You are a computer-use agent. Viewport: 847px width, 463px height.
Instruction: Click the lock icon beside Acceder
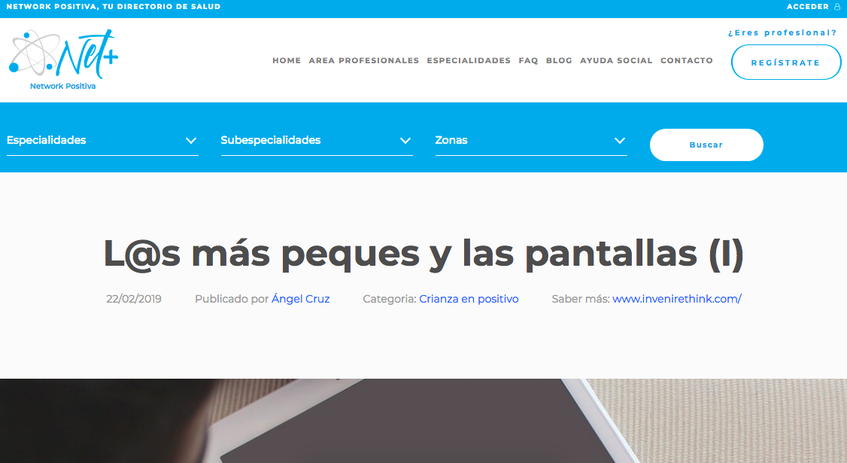pos(837,6)
